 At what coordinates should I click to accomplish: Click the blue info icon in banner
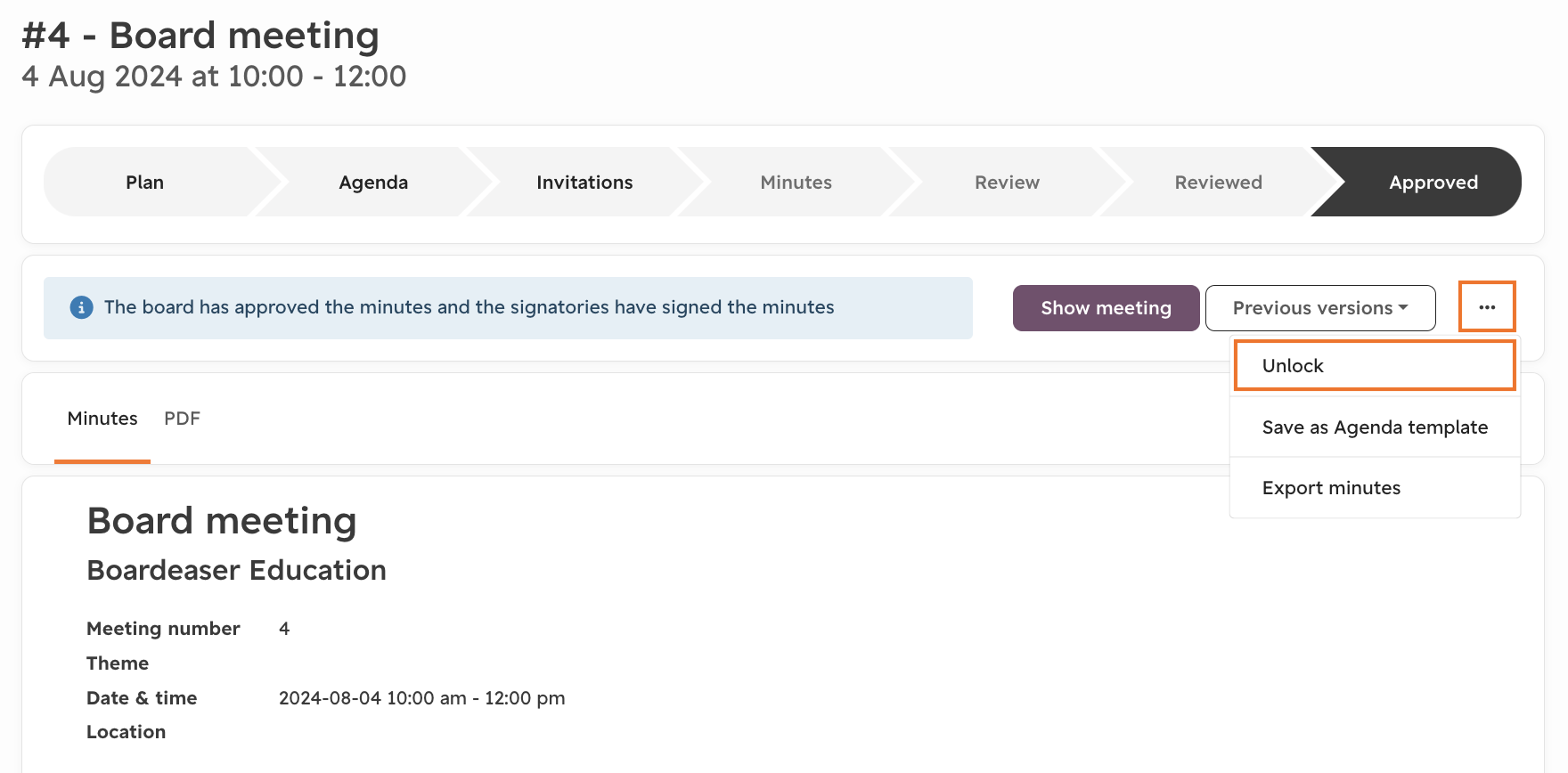click(81, 307)
